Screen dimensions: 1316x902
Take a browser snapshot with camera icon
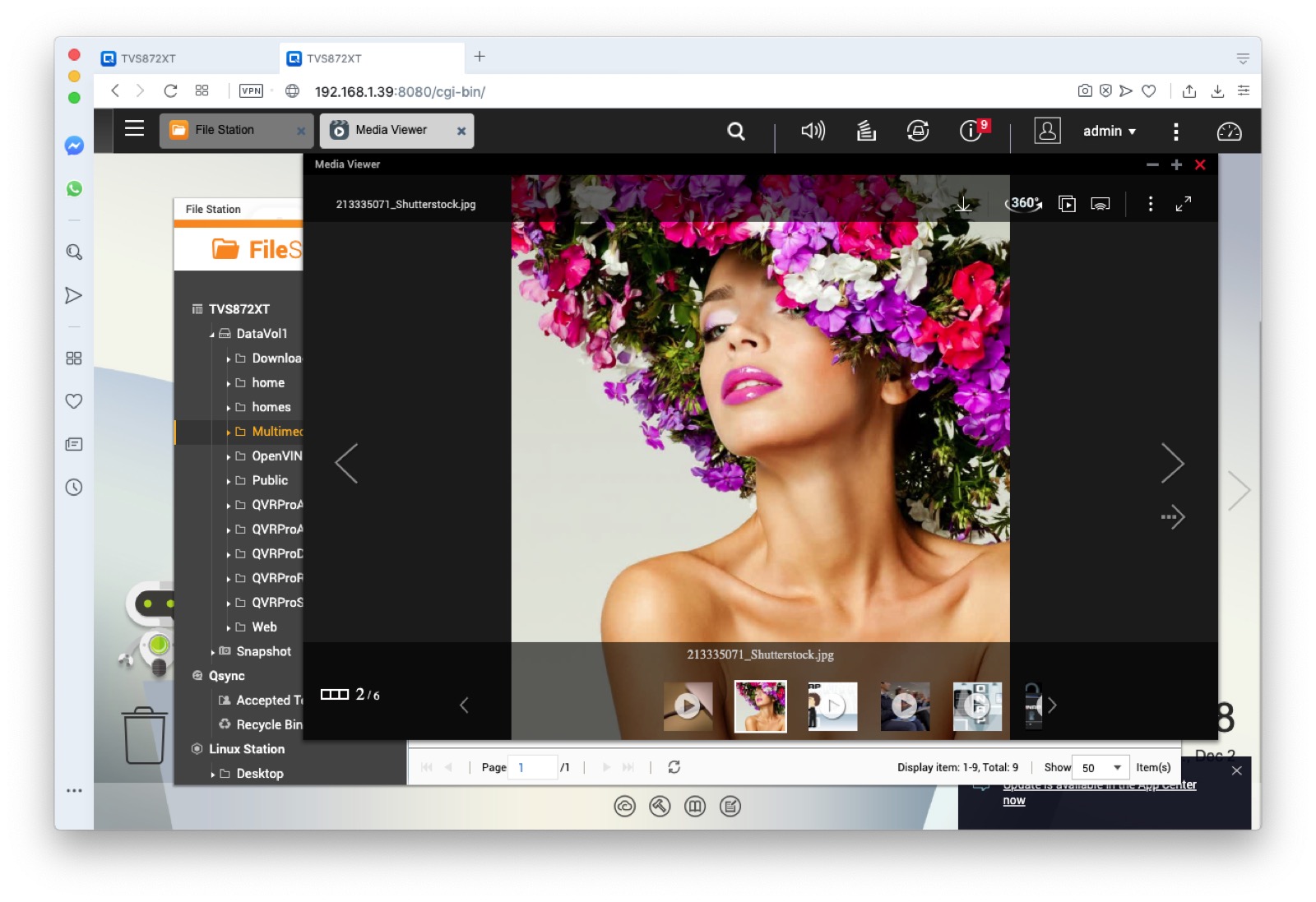(x=1085, y=91)
